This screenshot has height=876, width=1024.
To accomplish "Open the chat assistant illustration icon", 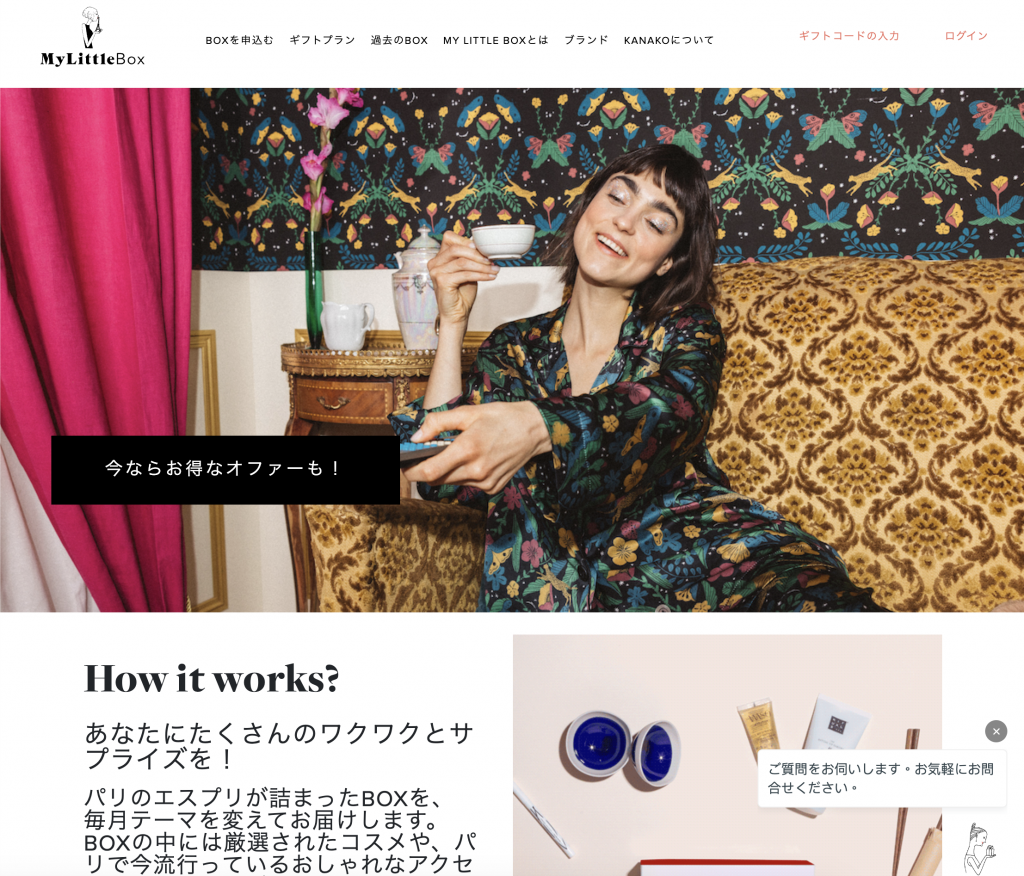I will 981,849.
